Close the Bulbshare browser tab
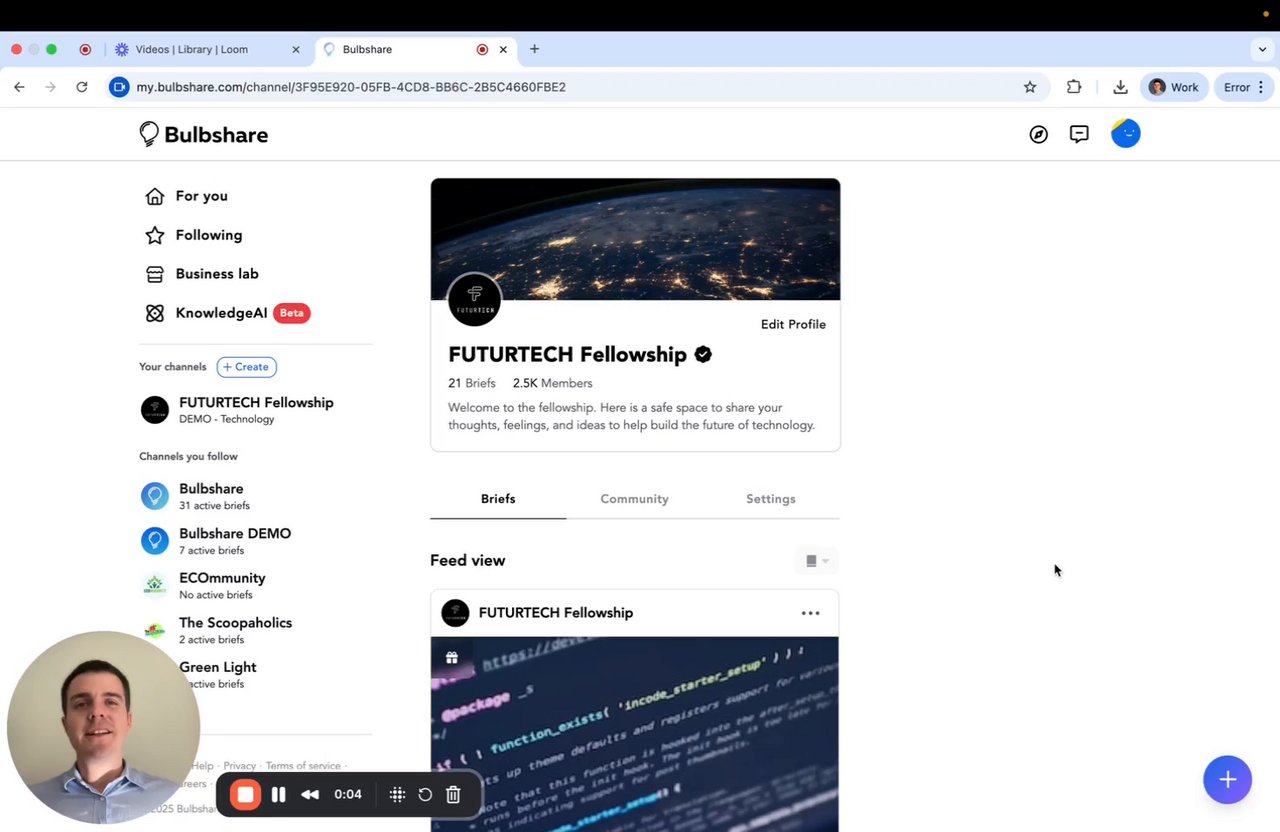Screen dimensions: 1280x832 tap(503, 49)
